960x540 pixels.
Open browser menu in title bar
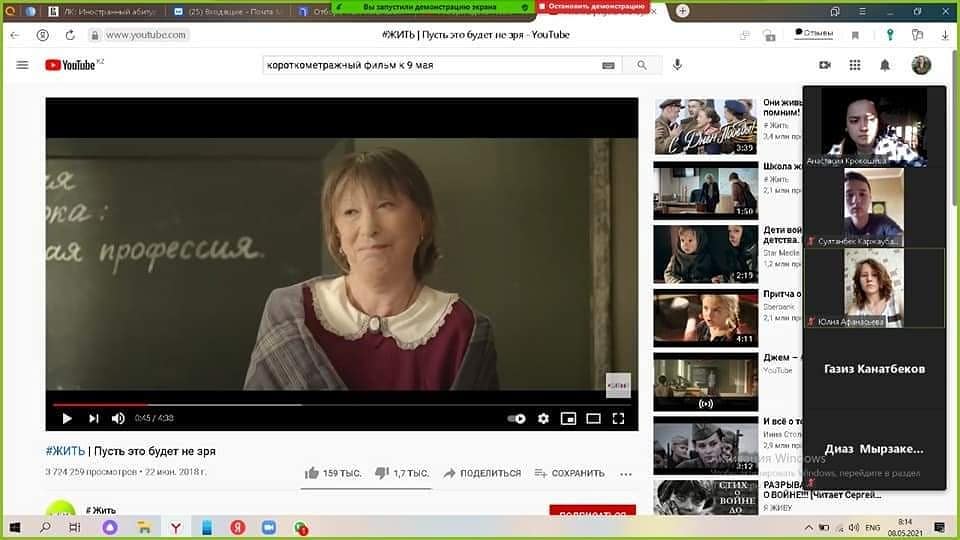[x=862, y=11]
